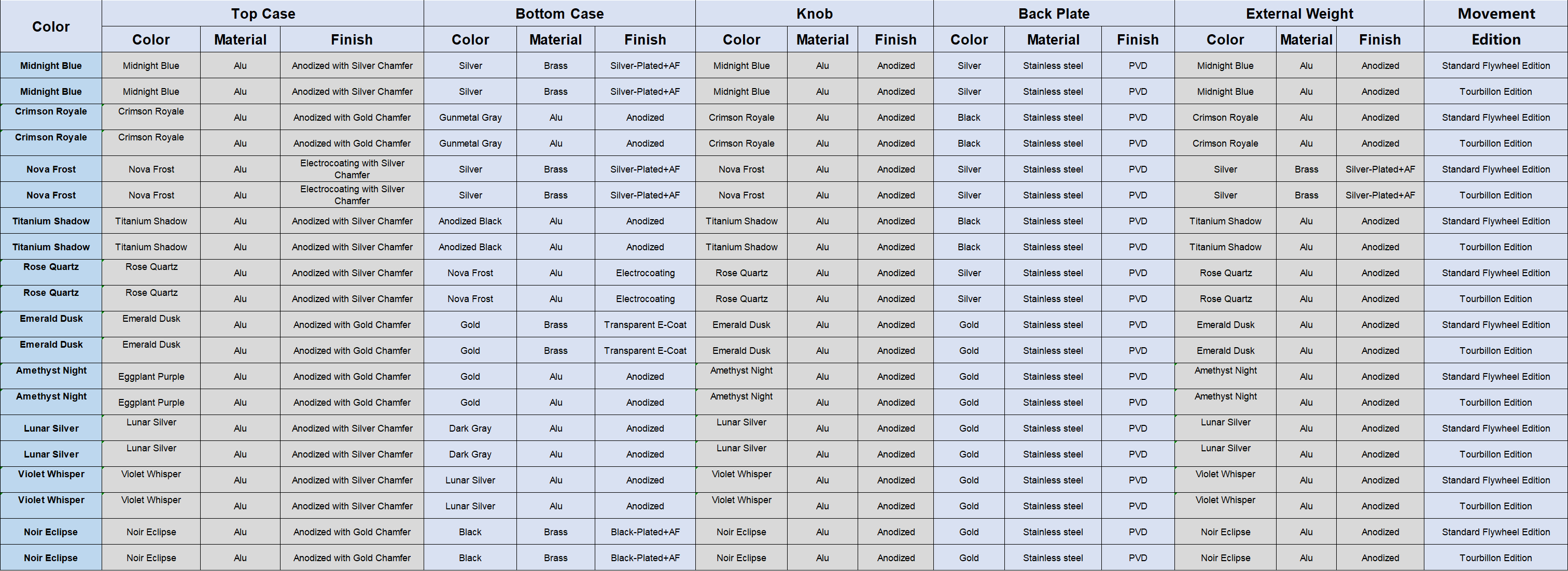Select Anodized Black in Titanium Shadow Tourbillon row
This screenshot has height=571, width=1568.
[470, 247]
